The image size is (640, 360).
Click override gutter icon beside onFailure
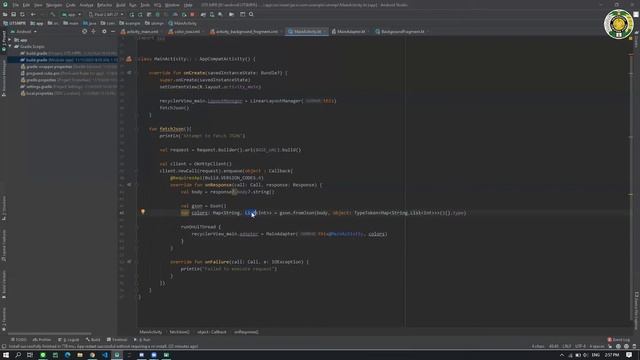(x=129, y=262)
